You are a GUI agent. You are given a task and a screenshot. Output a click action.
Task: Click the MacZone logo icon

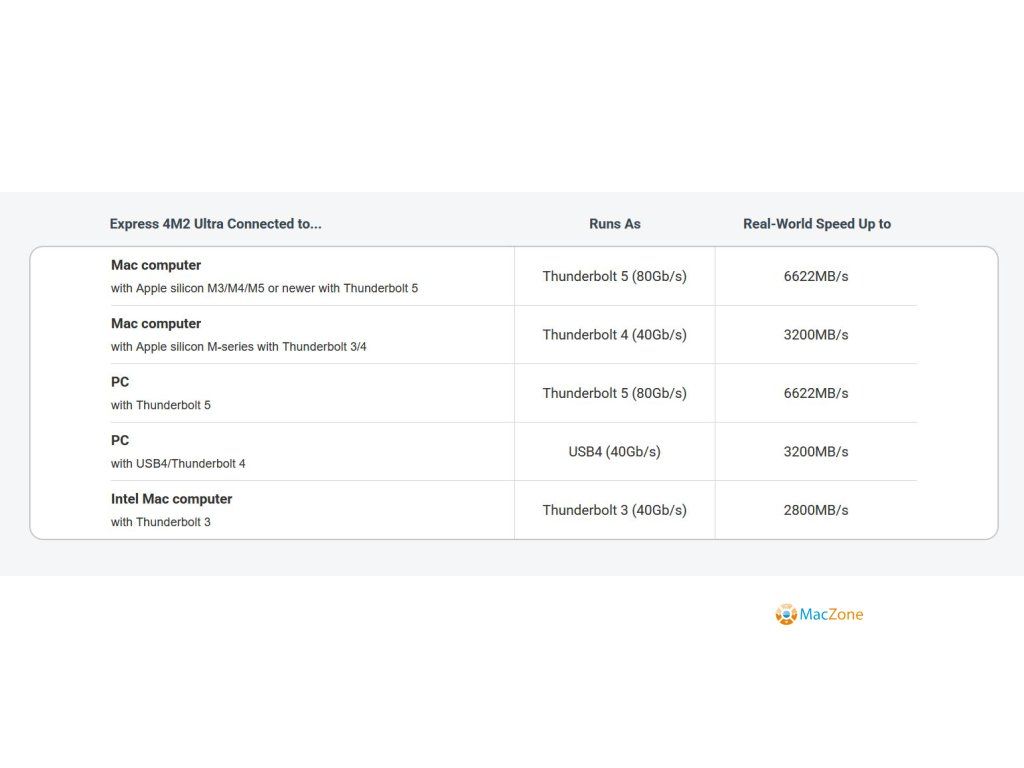click(x=786, y=614)
